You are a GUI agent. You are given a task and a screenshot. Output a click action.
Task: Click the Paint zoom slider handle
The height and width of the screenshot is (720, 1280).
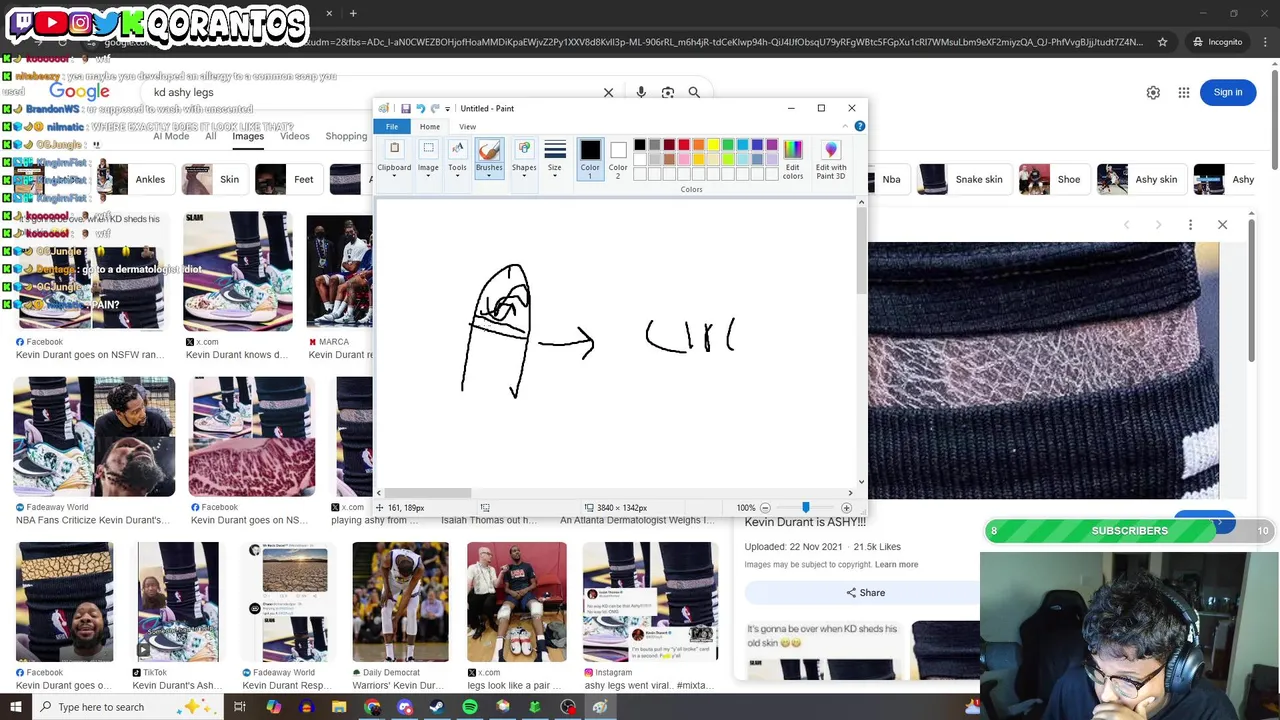[806, 508]
